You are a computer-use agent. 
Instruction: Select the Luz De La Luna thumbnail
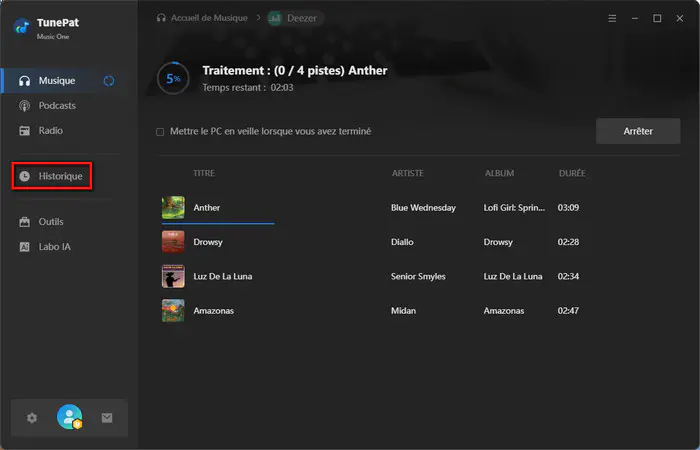[x=173, y=276]
